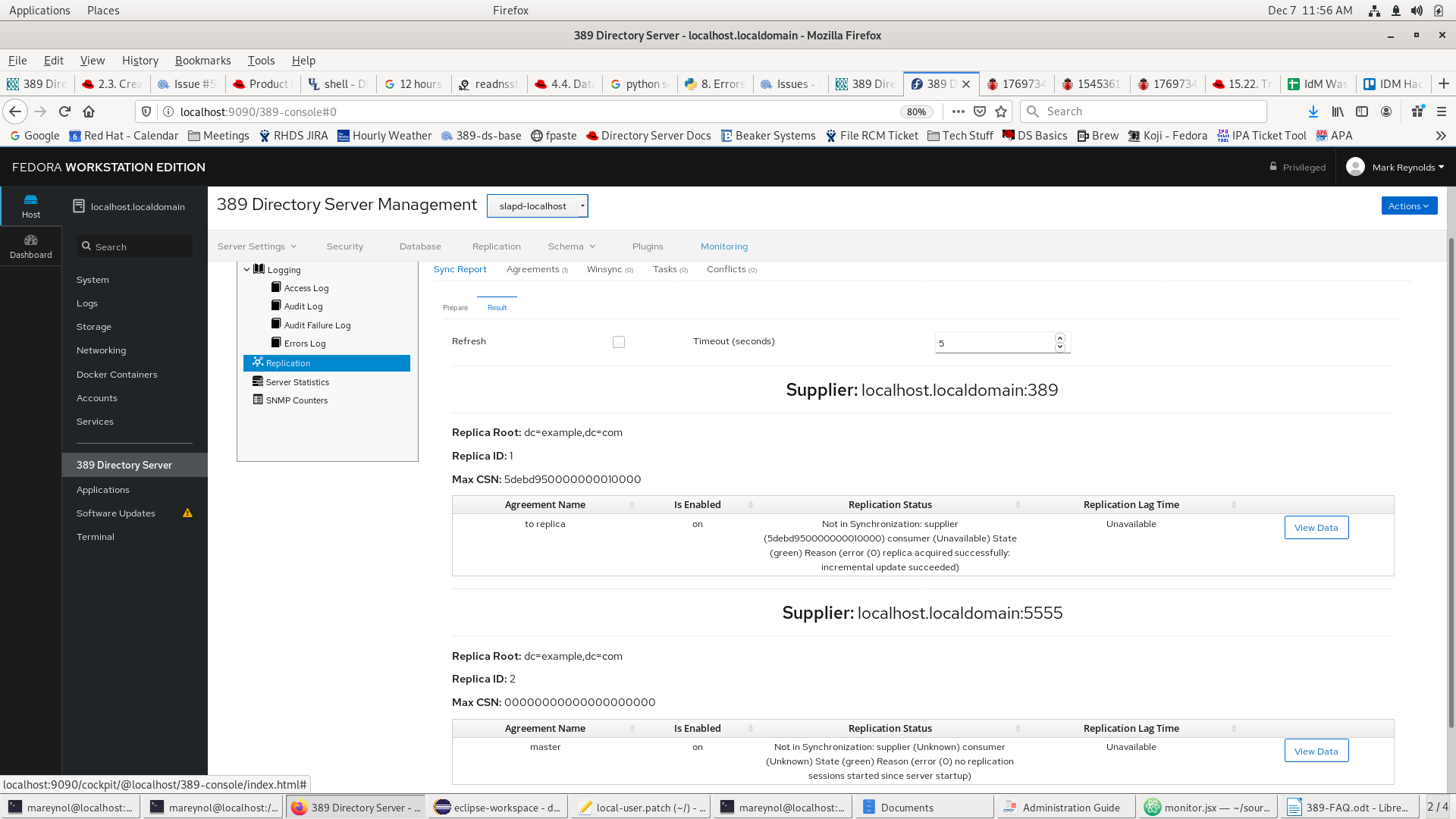Image resolution: width=1456 pixels, height=819 pixels.
Task: Reload the page with the refresh icon
Action: click(x=64, y=111)
